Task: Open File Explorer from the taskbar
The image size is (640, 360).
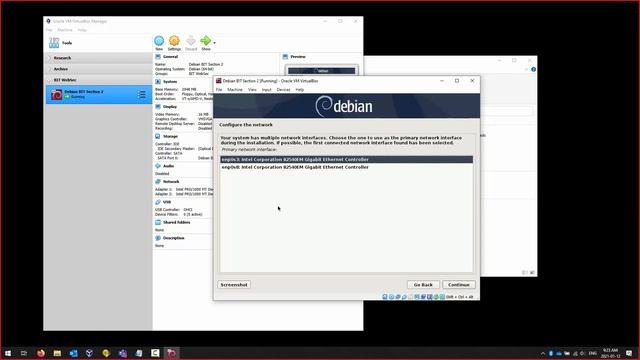Action: coord(57,353)
